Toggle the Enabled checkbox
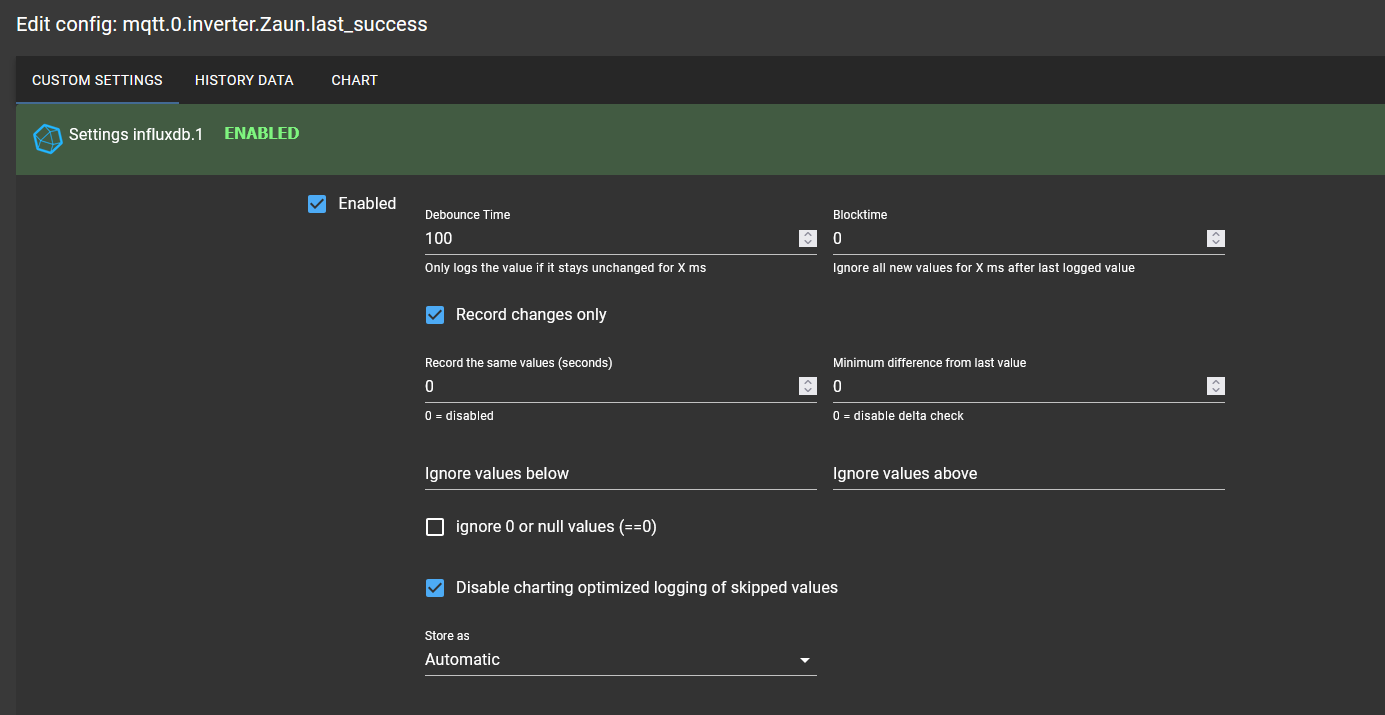The height and width of the screenshot is (715, 1385). [x=317, y=204]
